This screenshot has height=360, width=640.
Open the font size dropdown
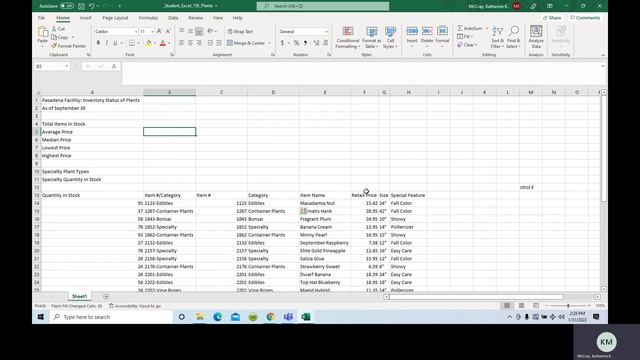pyautogui.click(x=152, y=31)
